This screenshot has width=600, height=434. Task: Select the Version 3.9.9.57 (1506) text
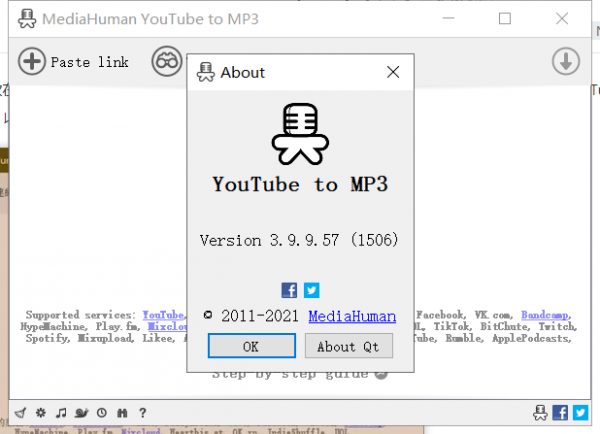(x=299, y=240)
